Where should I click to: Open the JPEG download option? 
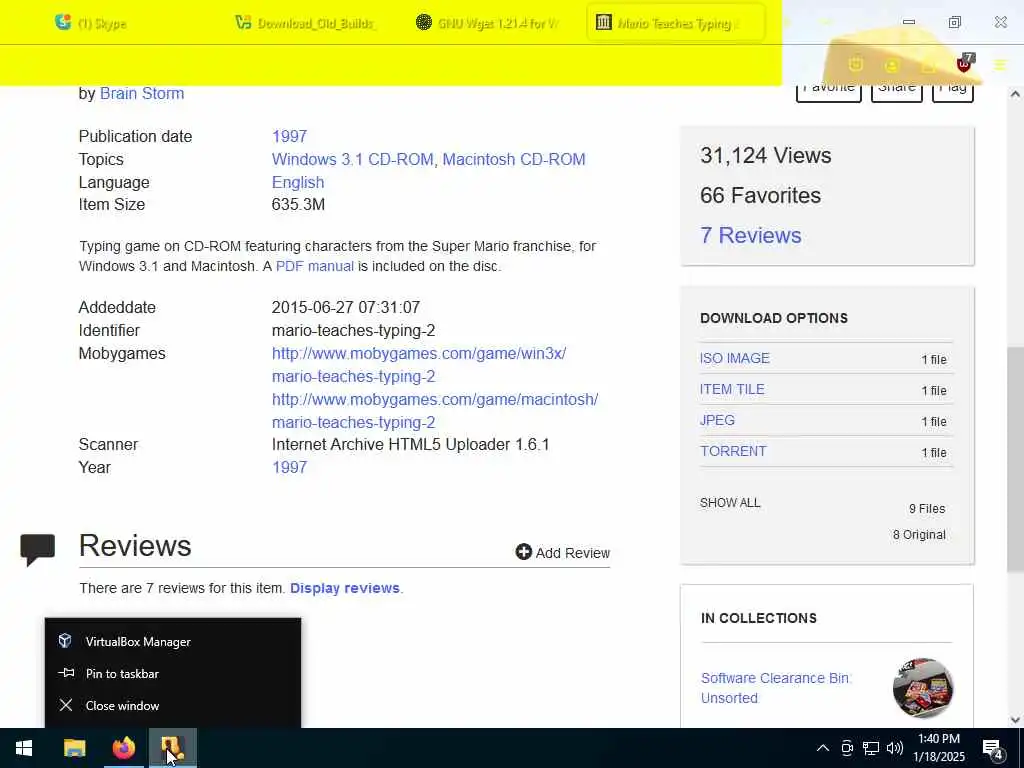pyautogui.click(x=717, y=420)
